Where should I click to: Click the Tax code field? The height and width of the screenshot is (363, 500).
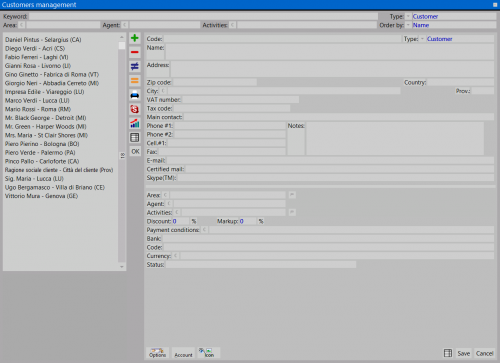click(x=232, y=108)
